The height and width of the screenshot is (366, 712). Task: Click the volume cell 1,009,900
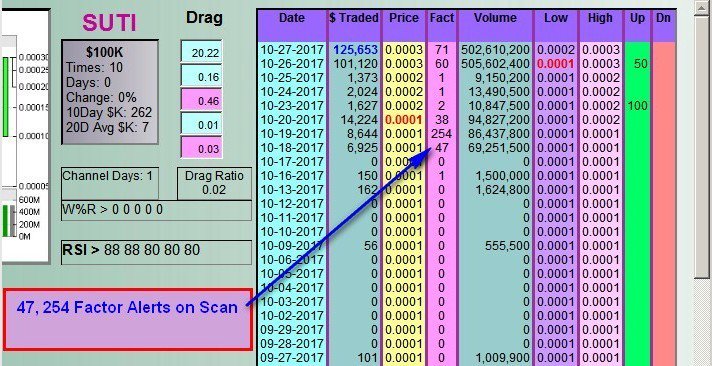click(503, 358)
